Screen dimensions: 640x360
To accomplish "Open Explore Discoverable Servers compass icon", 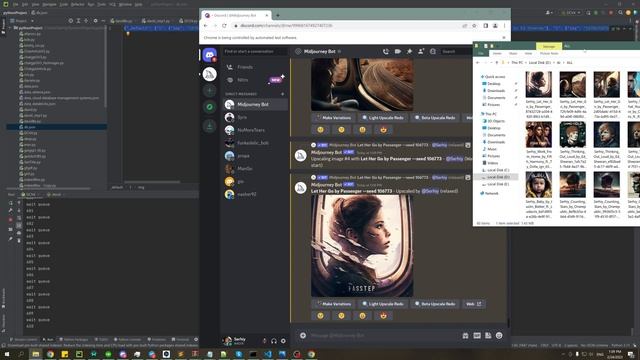I will coord(209,107).
